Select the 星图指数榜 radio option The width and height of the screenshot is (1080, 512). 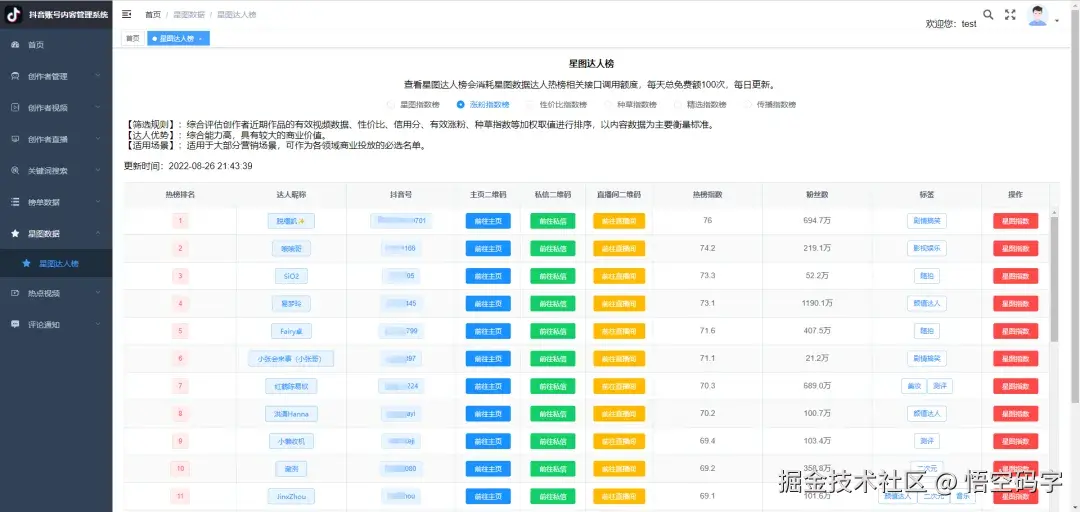(413, 105)
